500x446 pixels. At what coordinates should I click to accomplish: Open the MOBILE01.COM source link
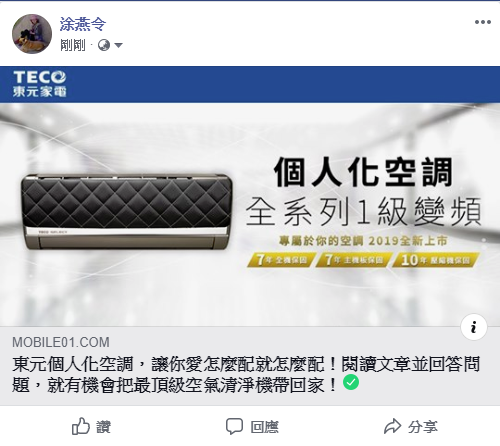click(61, 342)
